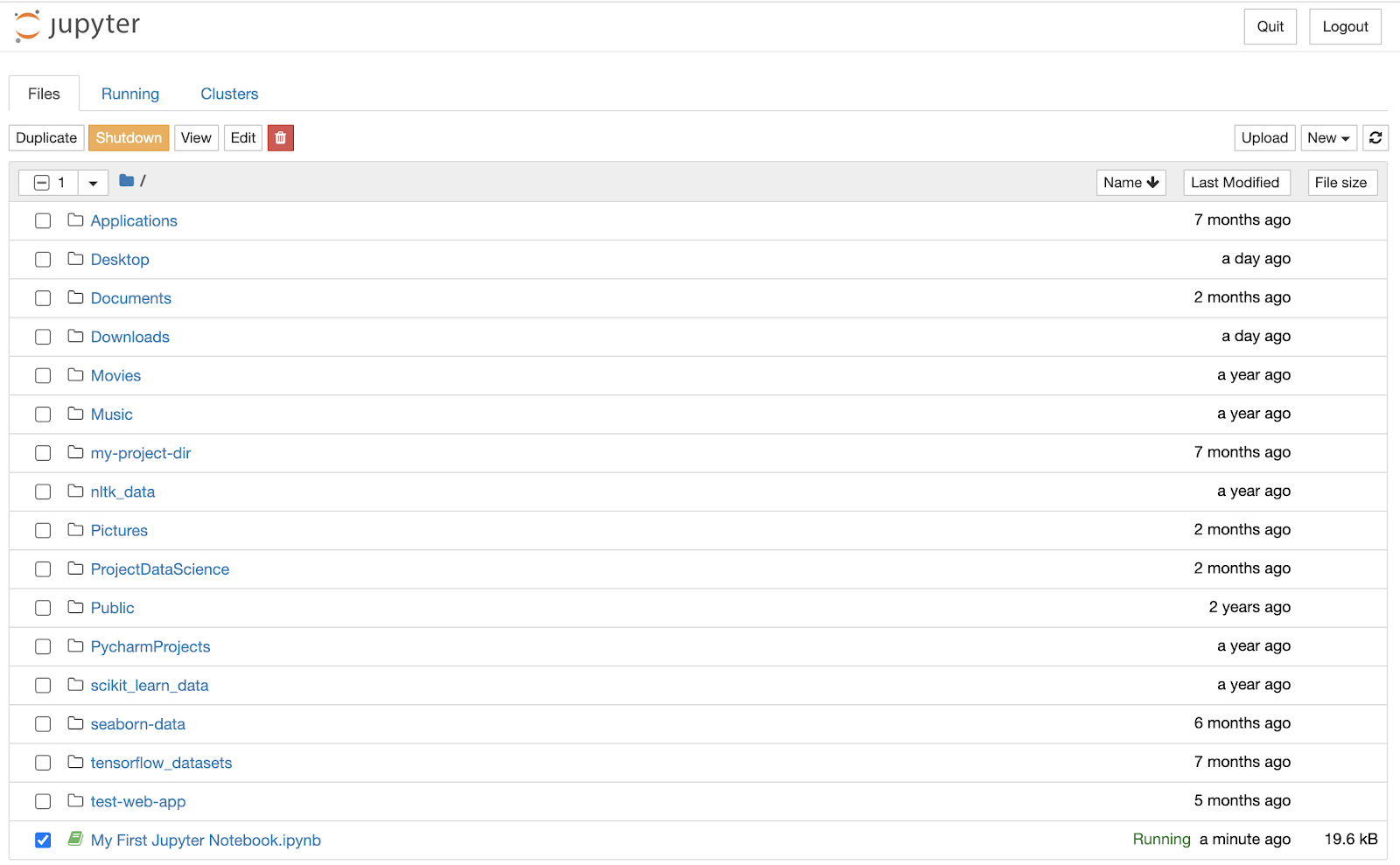Image resolution: width=1400 pixels, height=865 pixels.
Task: Open the Documents folder link
Action: pyautogui.click(x=131, y=298)
